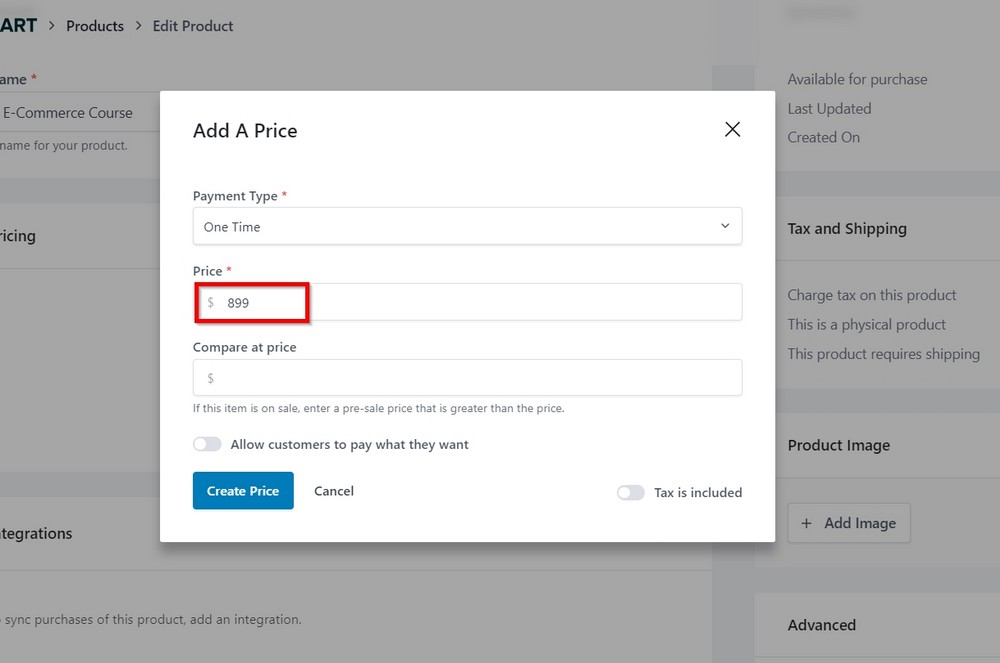Viewport: 1000px width, 663px height.
Task: Close the Add A Price modal
Action: point(732,129)
